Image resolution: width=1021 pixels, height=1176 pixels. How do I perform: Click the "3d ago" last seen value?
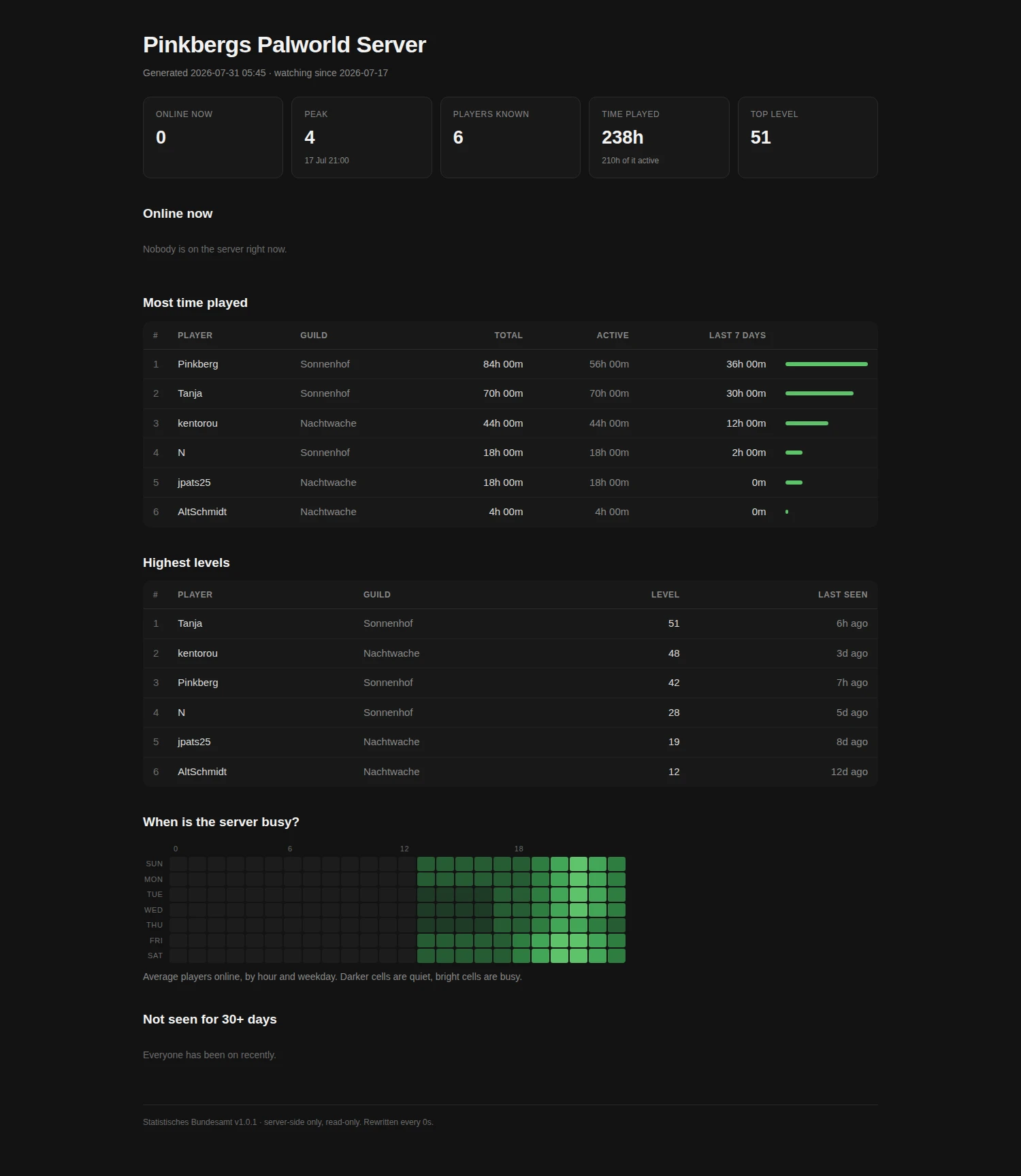tap(852, 653)
